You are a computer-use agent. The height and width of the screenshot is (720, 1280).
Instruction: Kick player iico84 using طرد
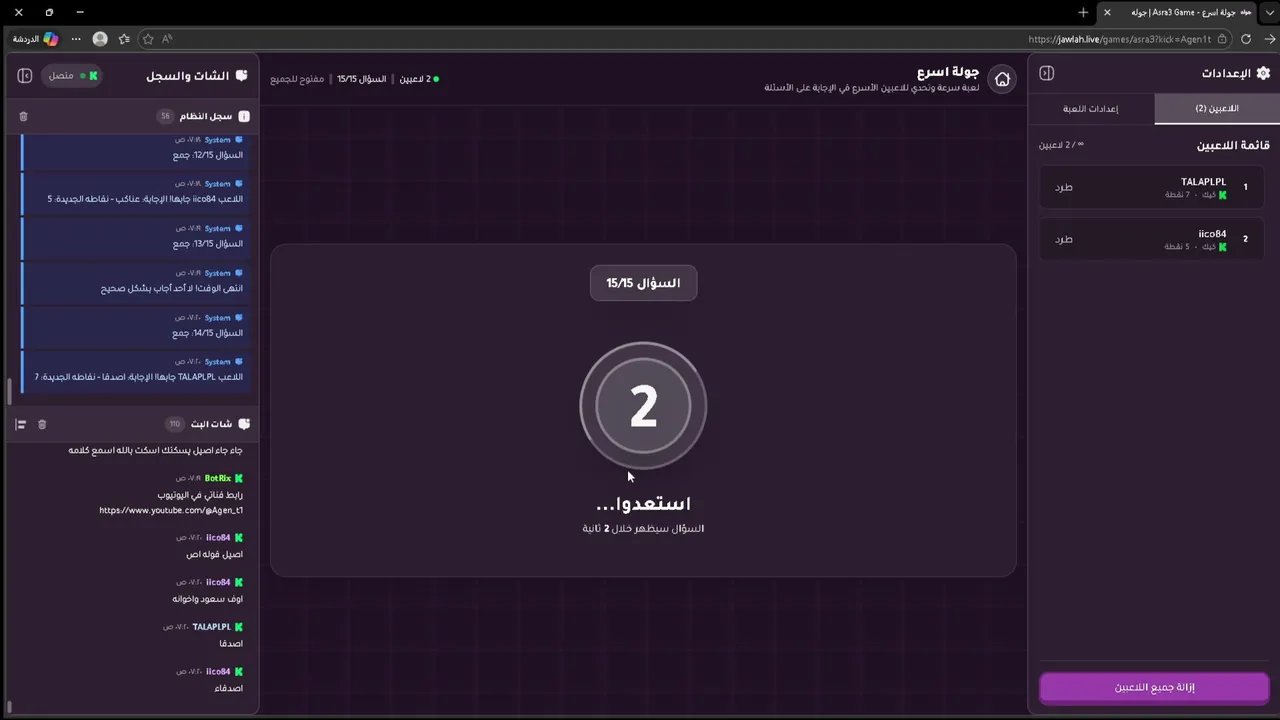click(1064, 239)
